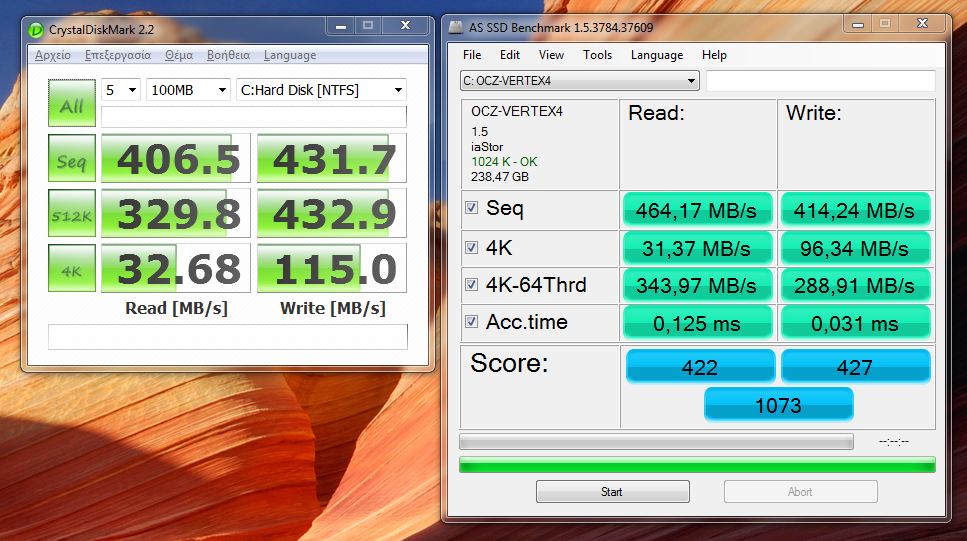Run the 4K test in CrystalDiskMark
This screenshot has height=541, width=967.
click(72, 268)
